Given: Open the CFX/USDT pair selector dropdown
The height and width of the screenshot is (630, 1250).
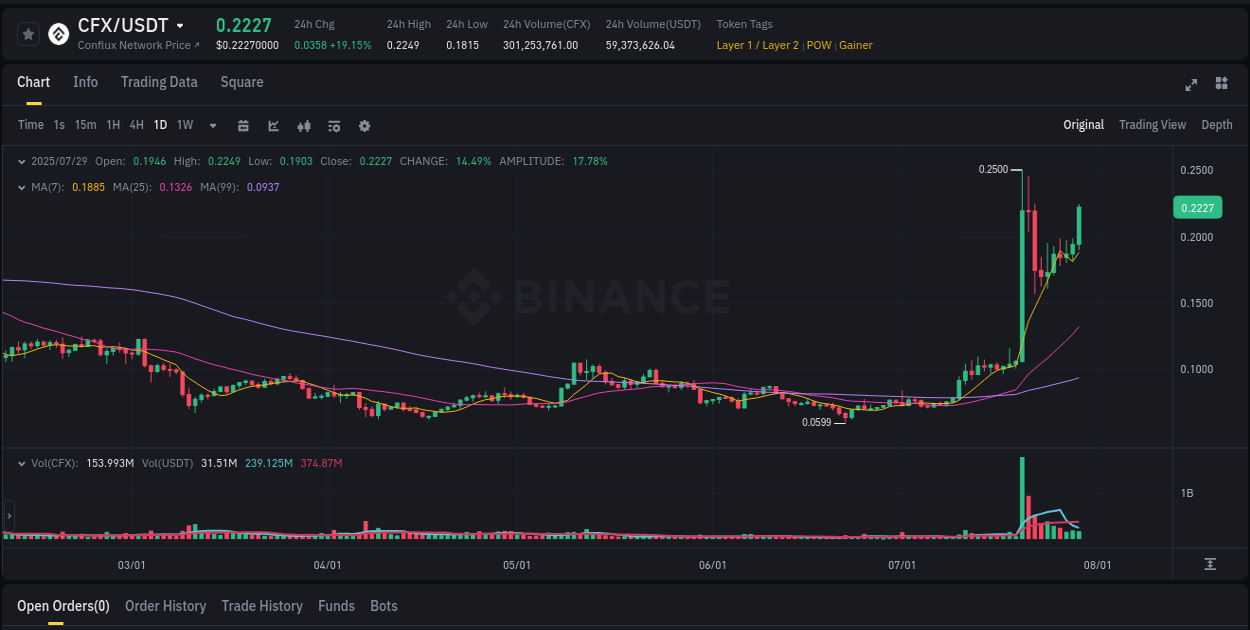Looking at the screenshot, I should (x=180, y=25).
